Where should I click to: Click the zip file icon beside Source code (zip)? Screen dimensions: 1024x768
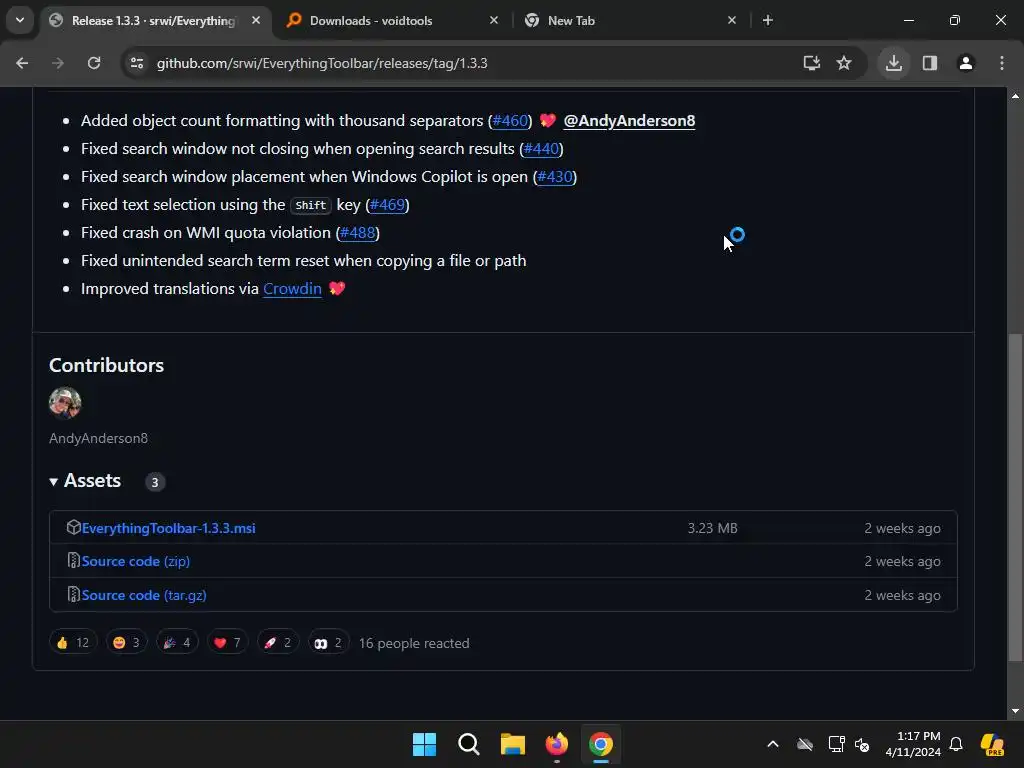click(x=73, y=560)
